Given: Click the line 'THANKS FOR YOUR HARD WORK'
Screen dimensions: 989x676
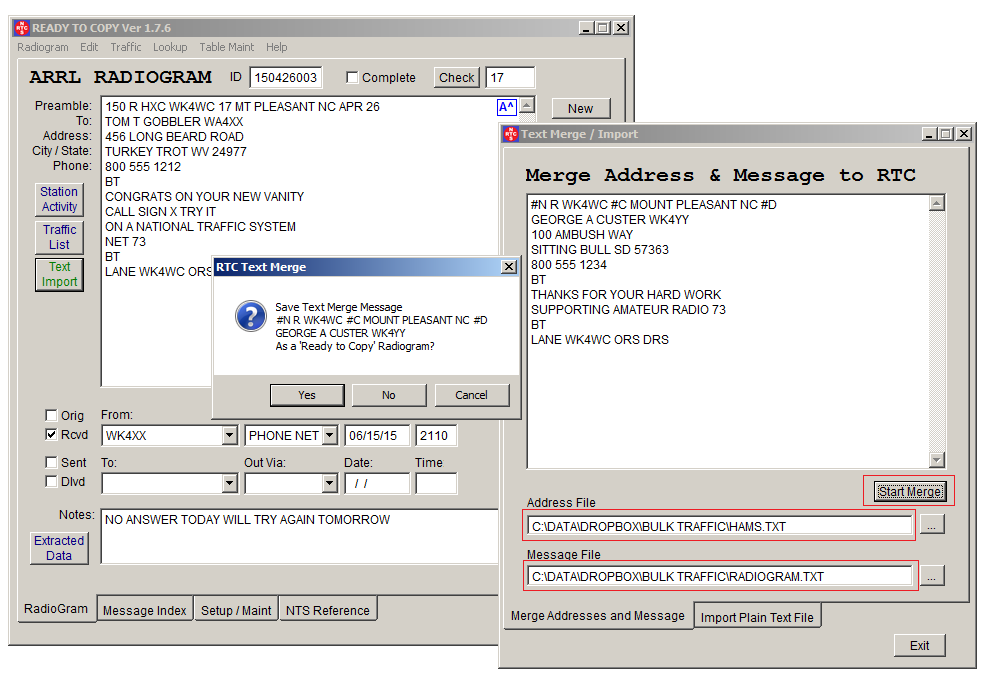Looking at the screenshot, I should [626, 294].
